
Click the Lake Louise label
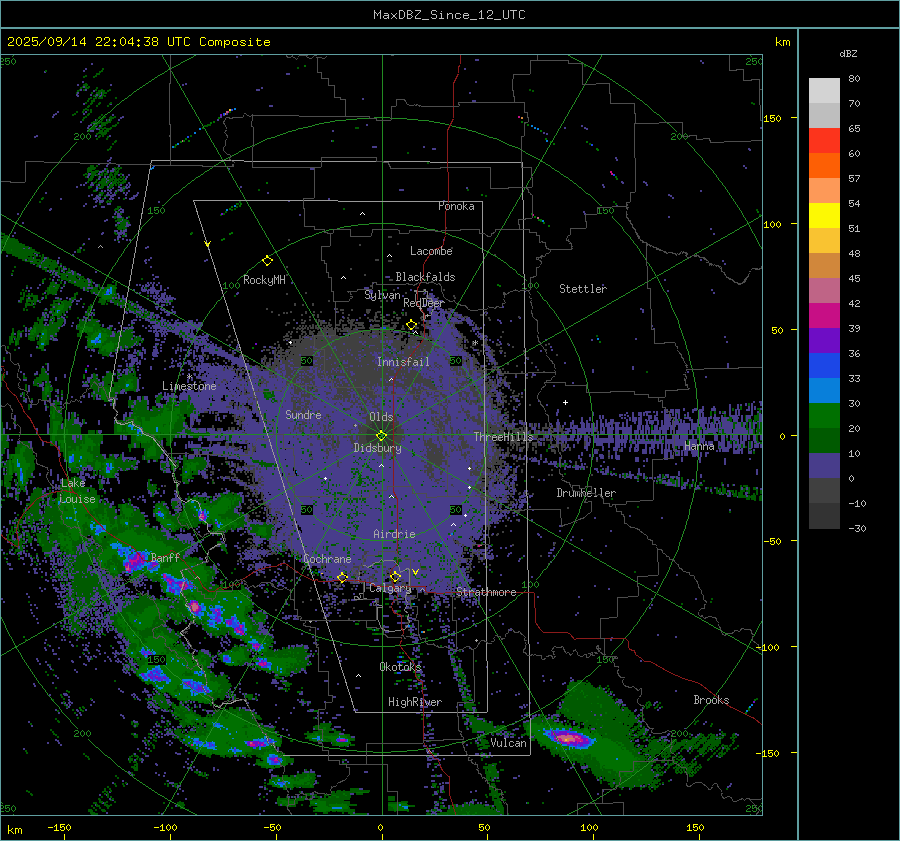(77, 491)
